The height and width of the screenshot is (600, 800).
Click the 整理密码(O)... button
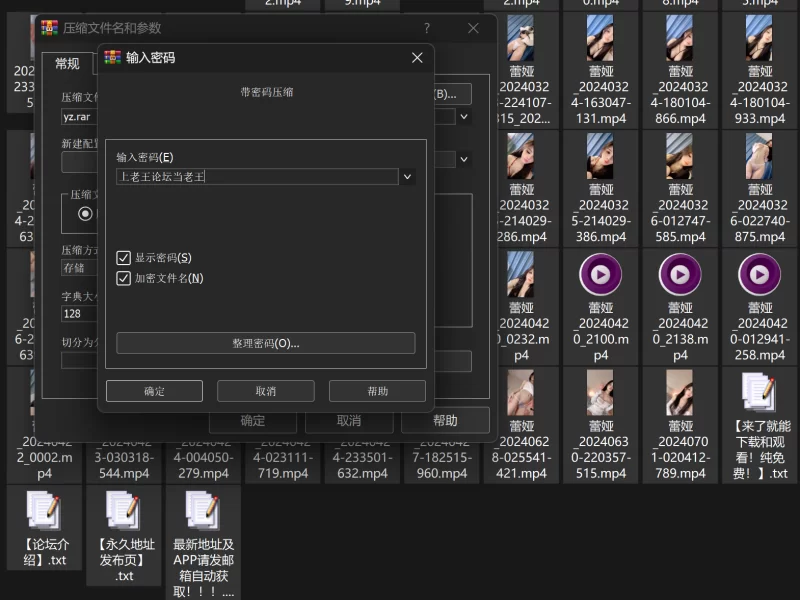(265, 343)
